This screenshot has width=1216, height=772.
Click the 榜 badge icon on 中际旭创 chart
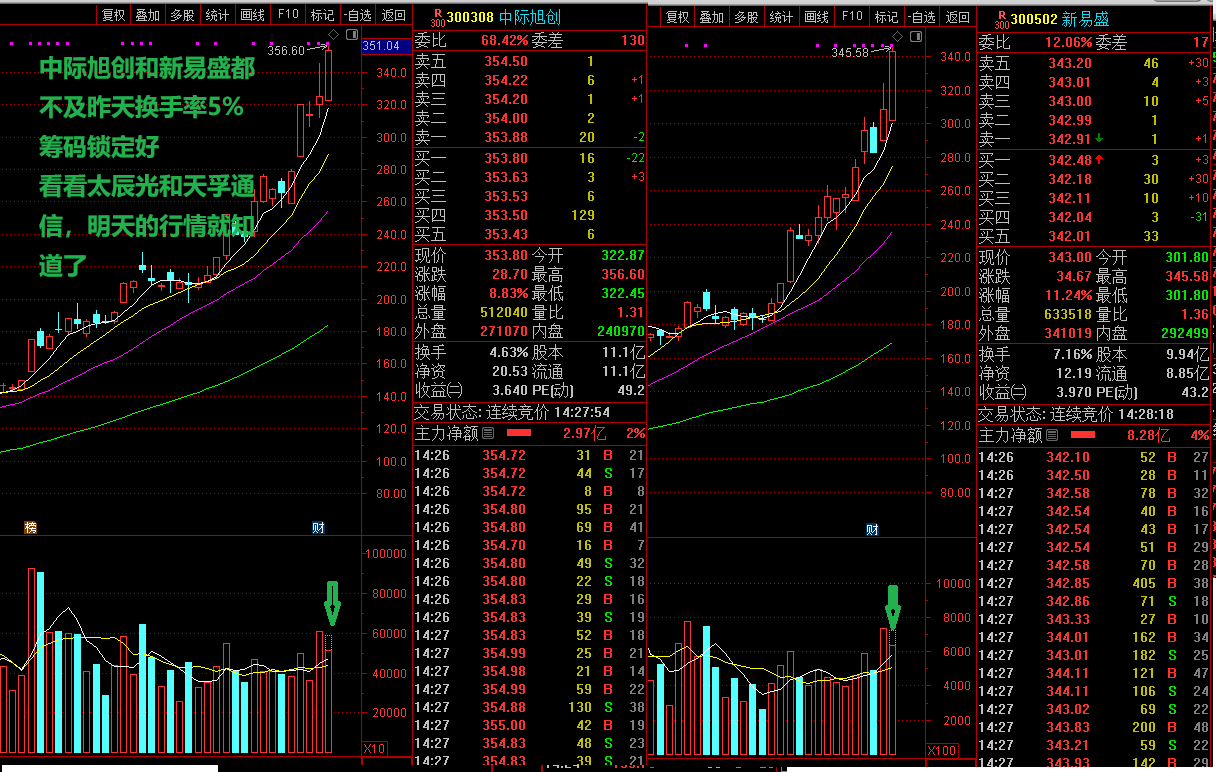30,527
